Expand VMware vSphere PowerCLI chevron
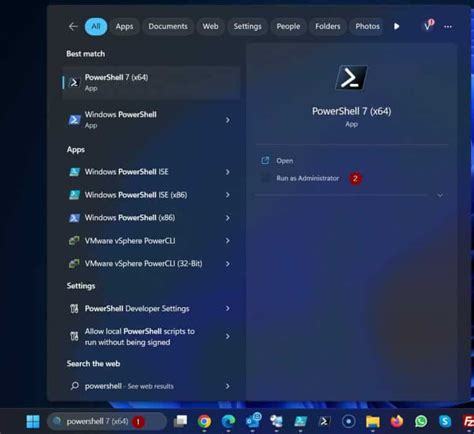This screenshot has height=434, width=474. pos(228,241)
